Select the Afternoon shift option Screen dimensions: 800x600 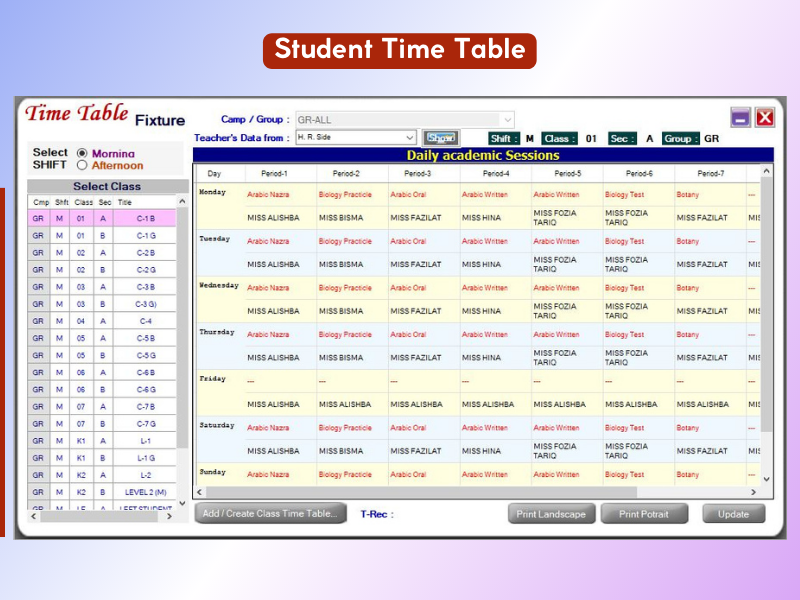pyautogui.click(x=83, y=166)
